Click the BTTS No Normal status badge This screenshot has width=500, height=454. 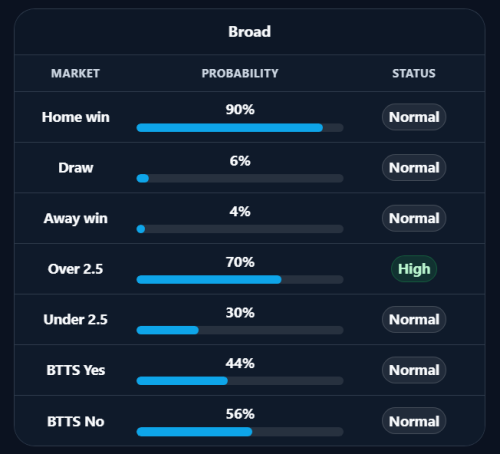[414, 421]
